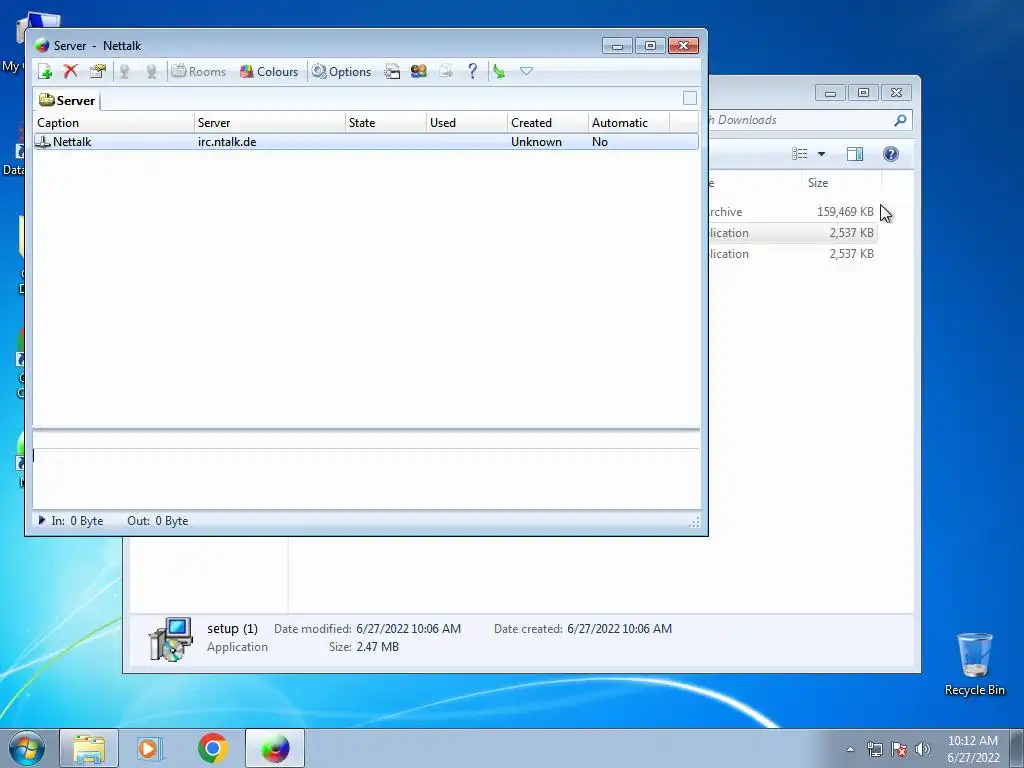1024x768 pixels.
Task: Sort list by State column header
Action: coord(385,123)
